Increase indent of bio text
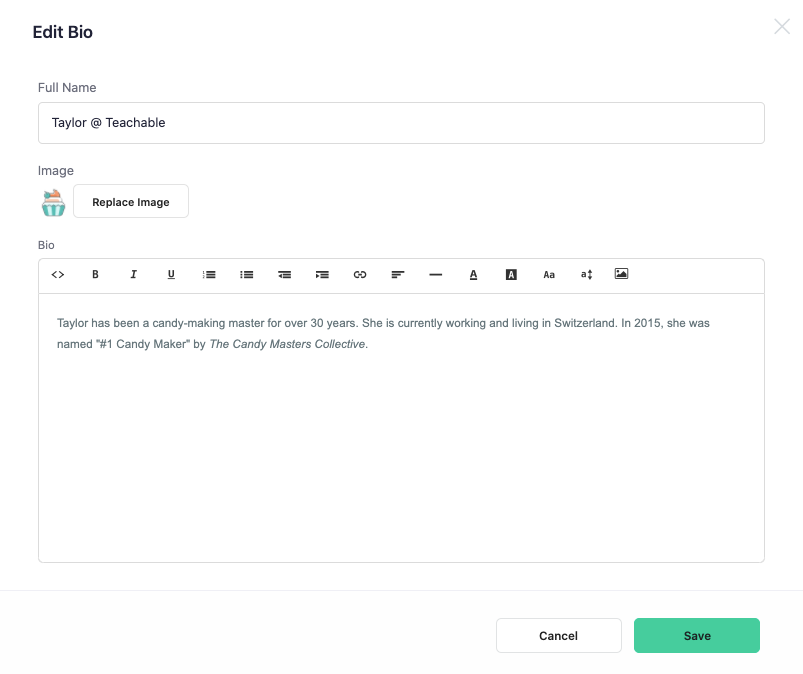Viewport: 803px width, 674px height. coord(322,275)
